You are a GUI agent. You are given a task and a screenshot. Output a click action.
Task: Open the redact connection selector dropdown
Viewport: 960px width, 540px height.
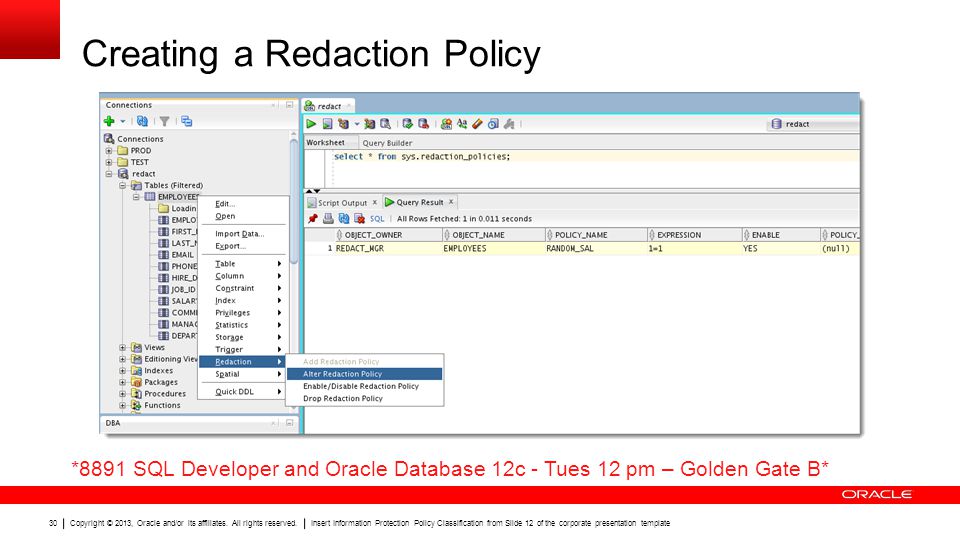(x=814, y=124)
